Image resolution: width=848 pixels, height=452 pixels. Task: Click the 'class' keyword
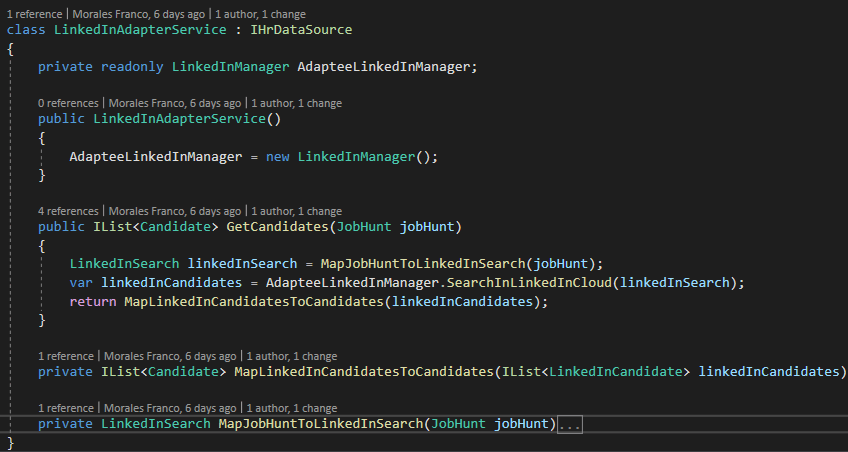coord(26,29)
